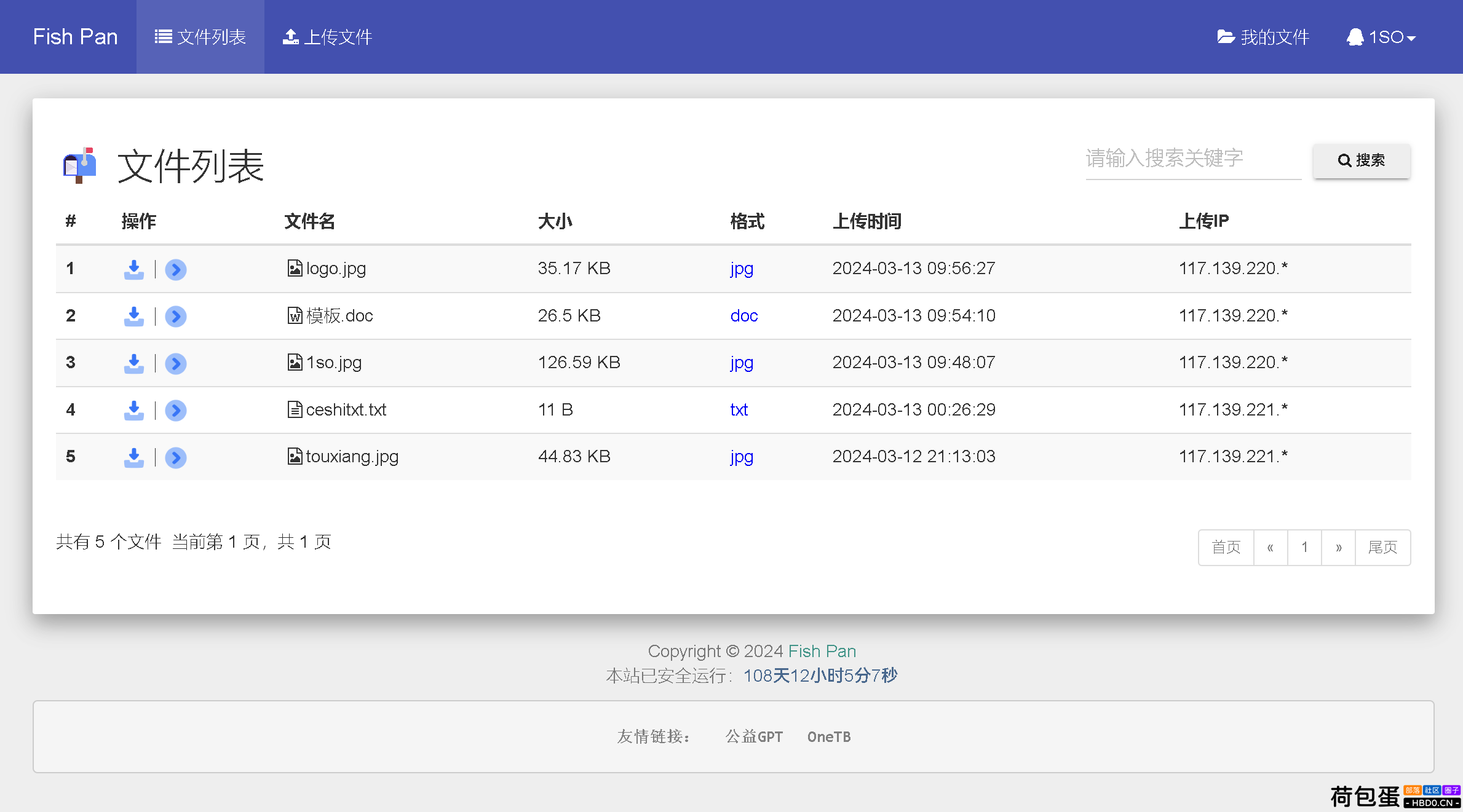Click the next page arrow button
1463x812 pixels.
coord(1338,546)
